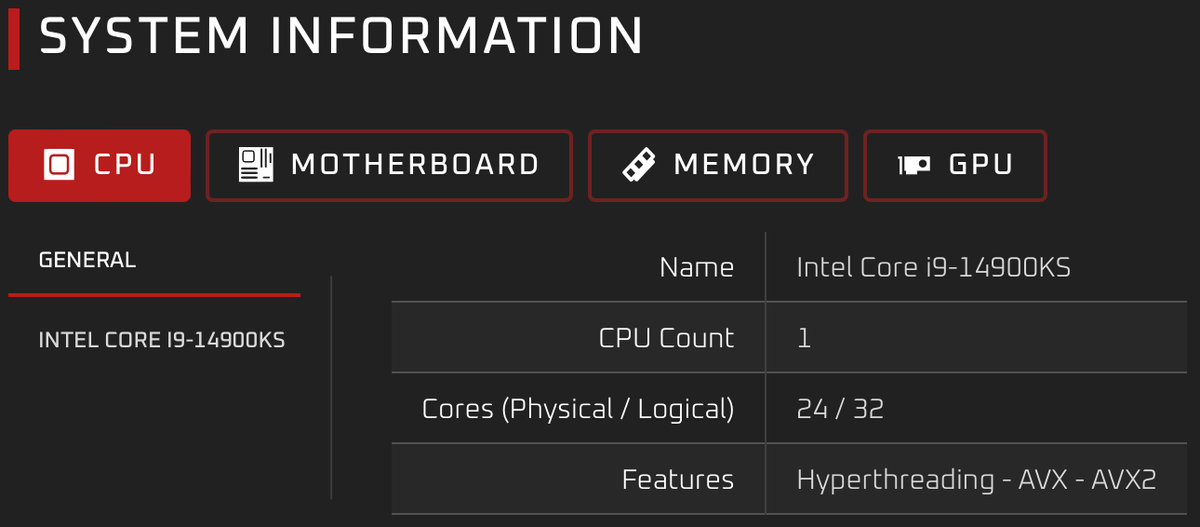Click the CPU Count value 1
This screenshot has width=1200, height=527.
point(804,338)
